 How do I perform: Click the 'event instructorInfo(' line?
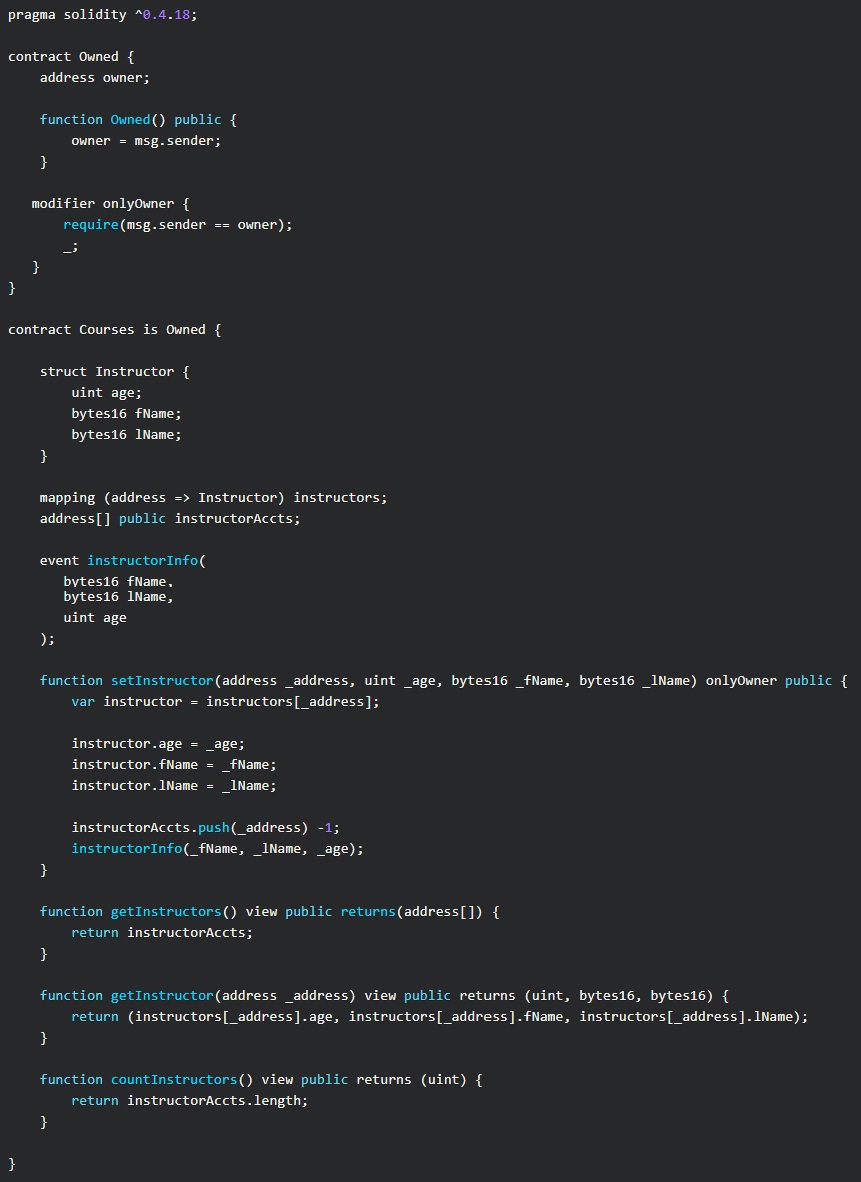[x=122, y=561]
